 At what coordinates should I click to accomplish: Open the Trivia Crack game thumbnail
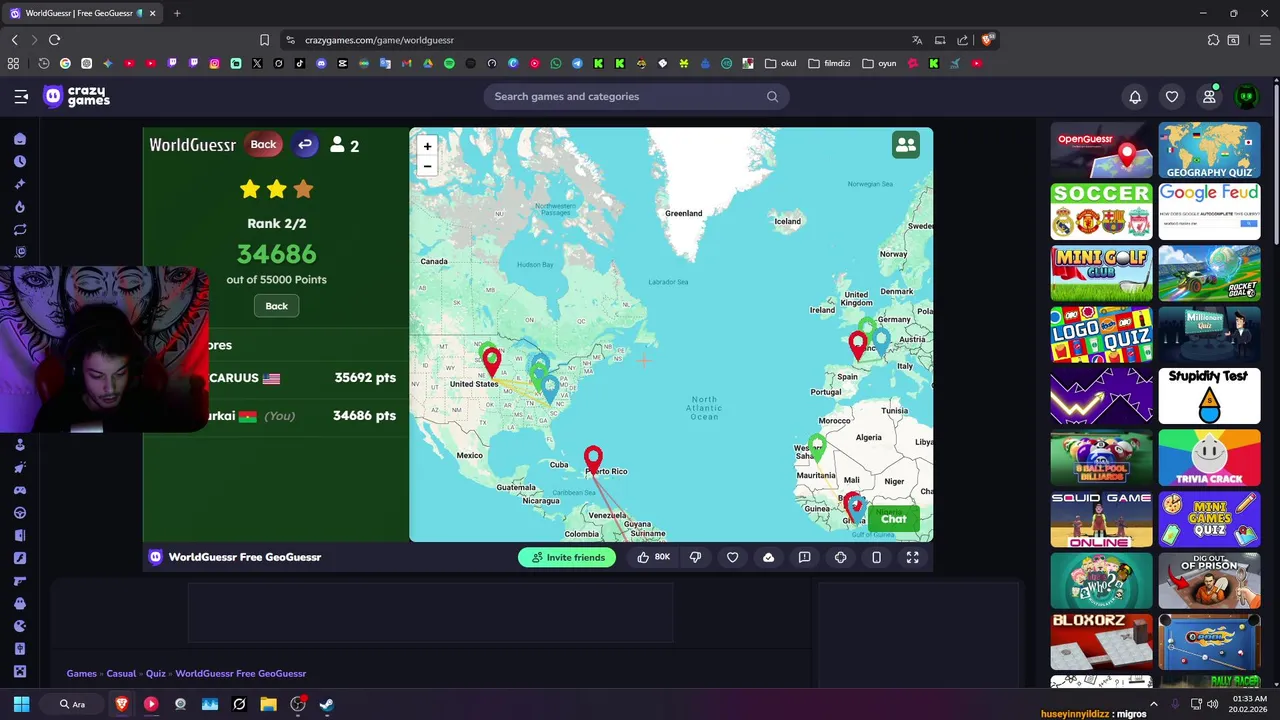pos(1209,457)
